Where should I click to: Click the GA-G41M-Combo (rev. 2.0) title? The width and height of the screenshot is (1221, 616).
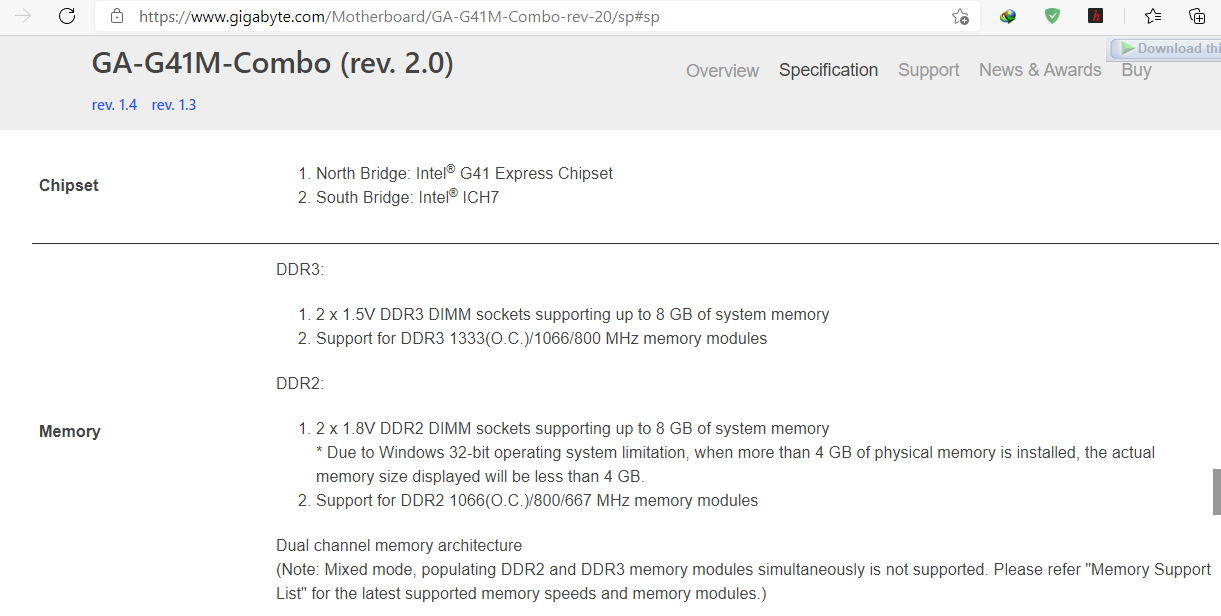click(x=273, y=64)
